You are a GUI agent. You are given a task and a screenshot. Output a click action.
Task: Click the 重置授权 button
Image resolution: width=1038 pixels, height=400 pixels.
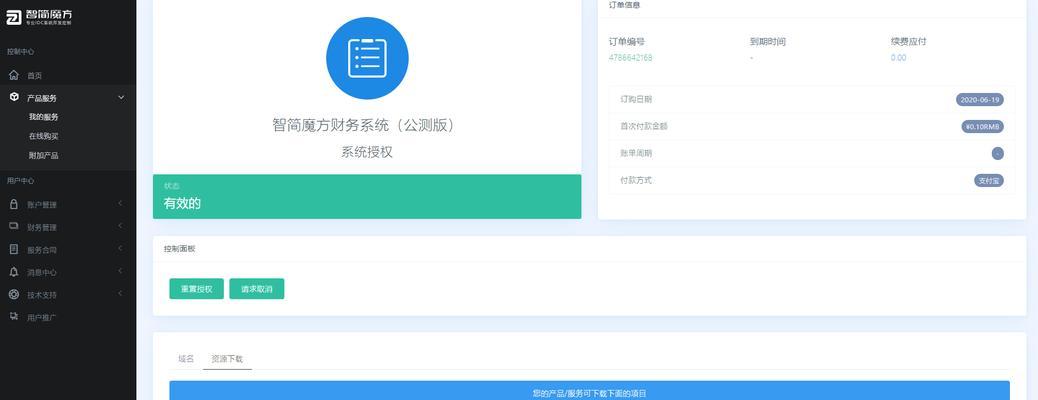[197, 289]
